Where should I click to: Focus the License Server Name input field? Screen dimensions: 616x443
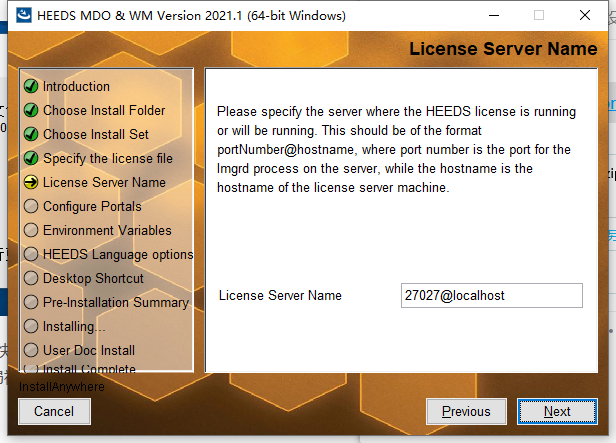click(x=491, y=295)
